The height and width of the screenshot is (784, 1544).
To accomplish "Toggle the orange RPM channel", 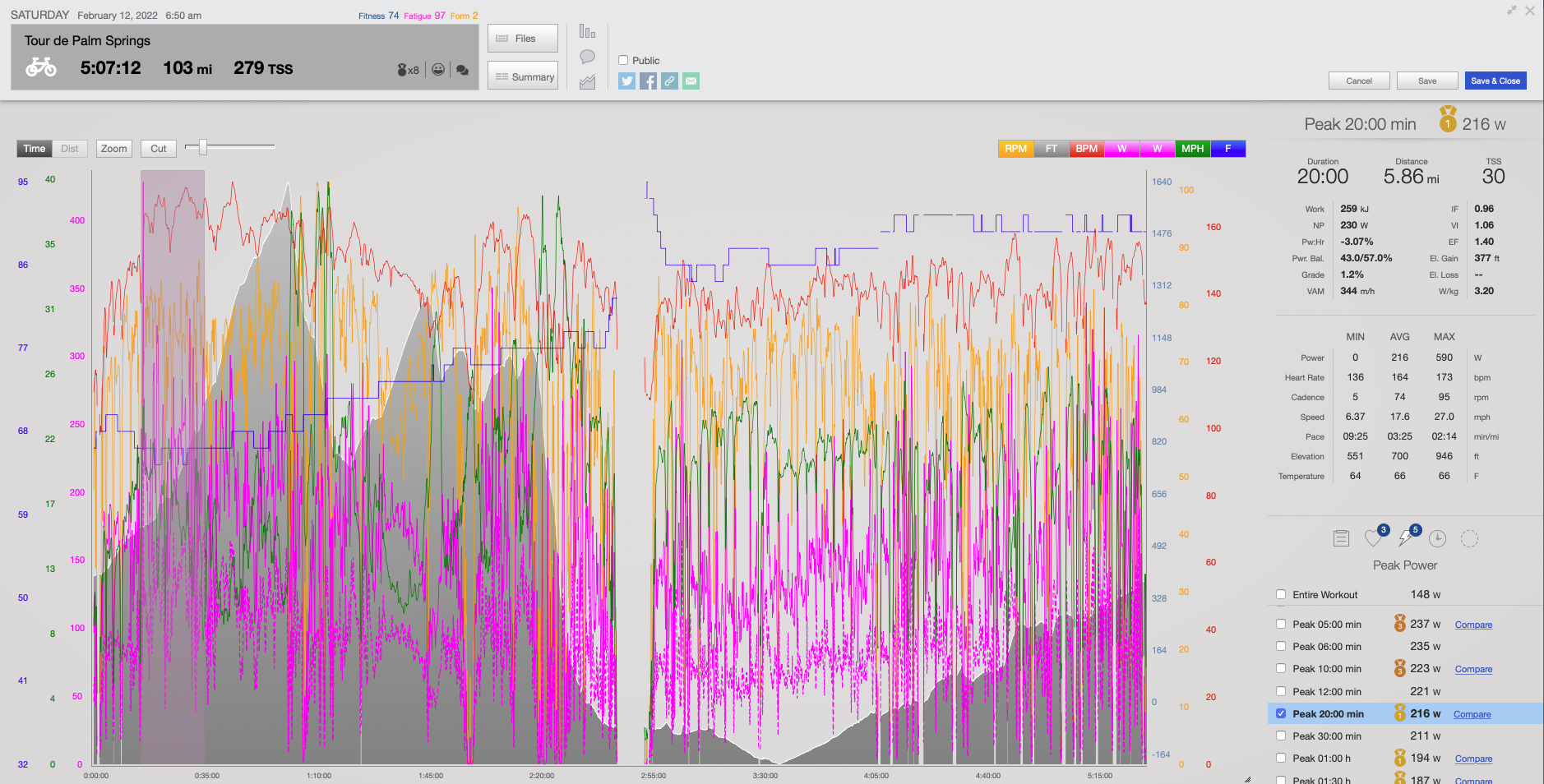I will tap(1015, 149).
